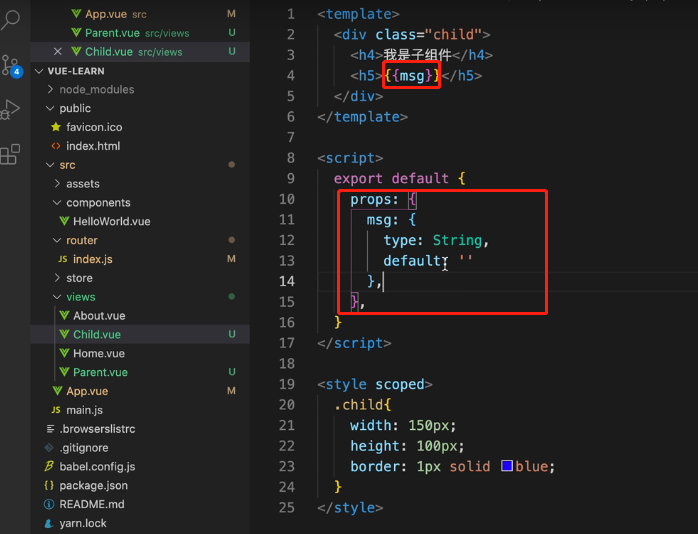Collapse the views folder
The width and height of the screenshot is (698, 534).
click(57, 297)
